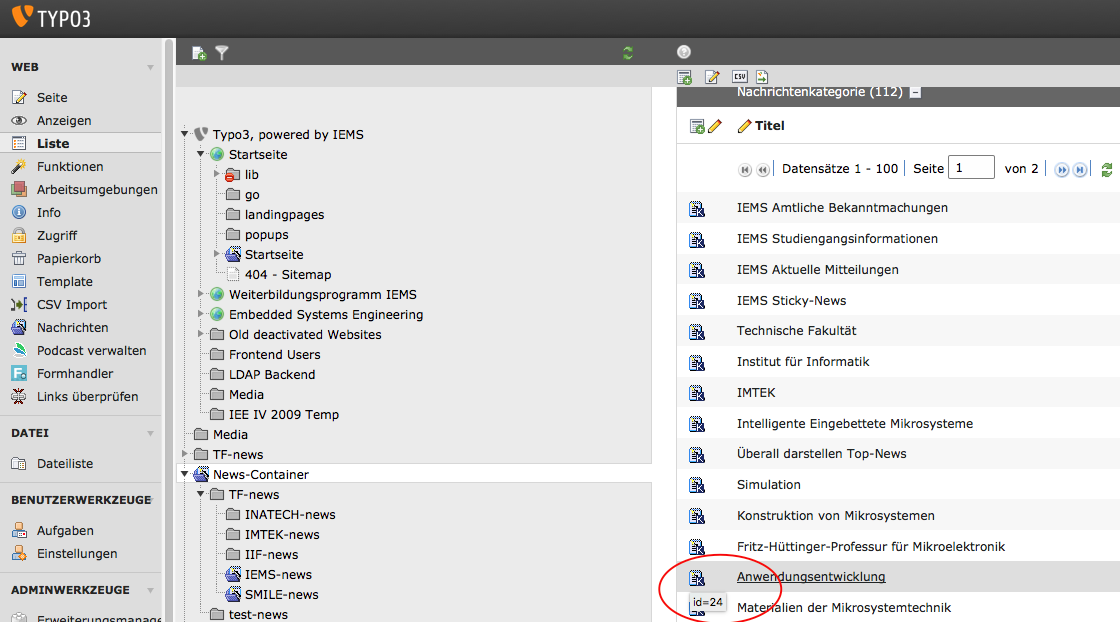
Task: Click the TYPO3 logo
Action: [51, 17]
